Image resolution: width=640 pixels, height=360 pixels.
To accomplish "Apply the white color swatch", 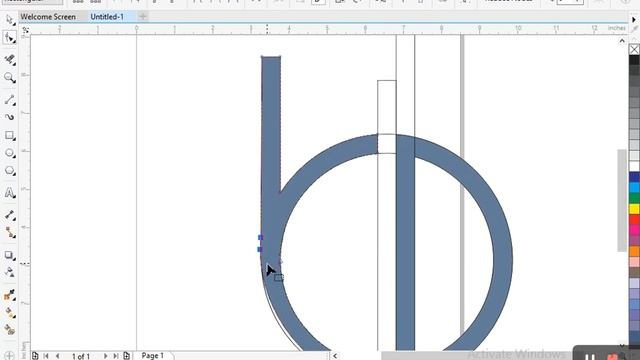I will click(x=634, y=166).
